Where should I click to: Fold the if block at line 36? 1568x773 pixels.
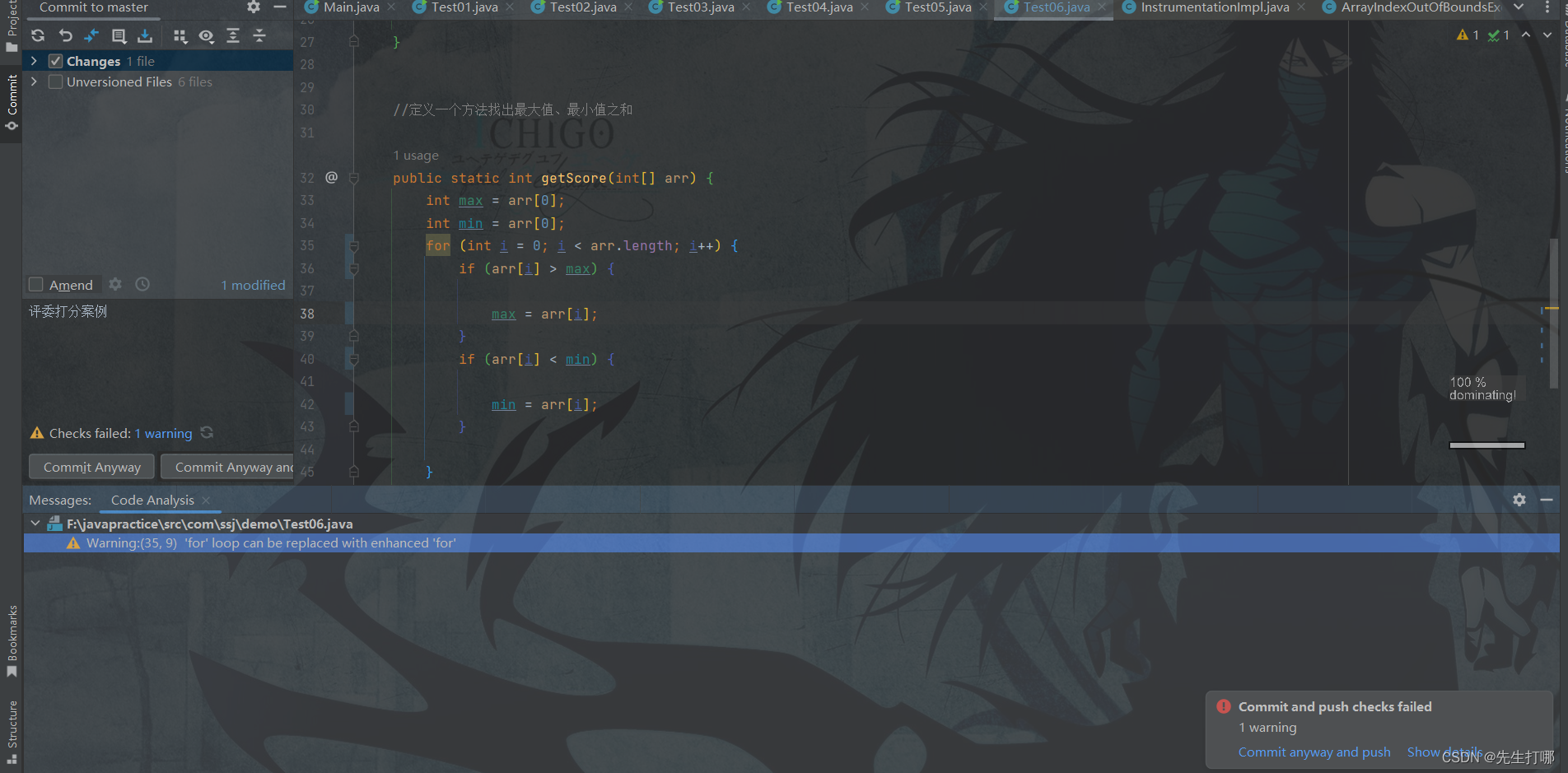point(354,268)
